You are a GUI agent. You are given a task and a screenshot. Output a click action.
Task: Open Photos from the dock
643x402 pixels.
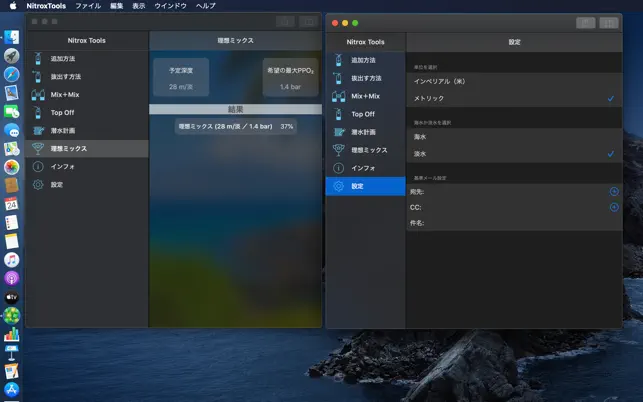pyautogui.click(x=11, y=167)
